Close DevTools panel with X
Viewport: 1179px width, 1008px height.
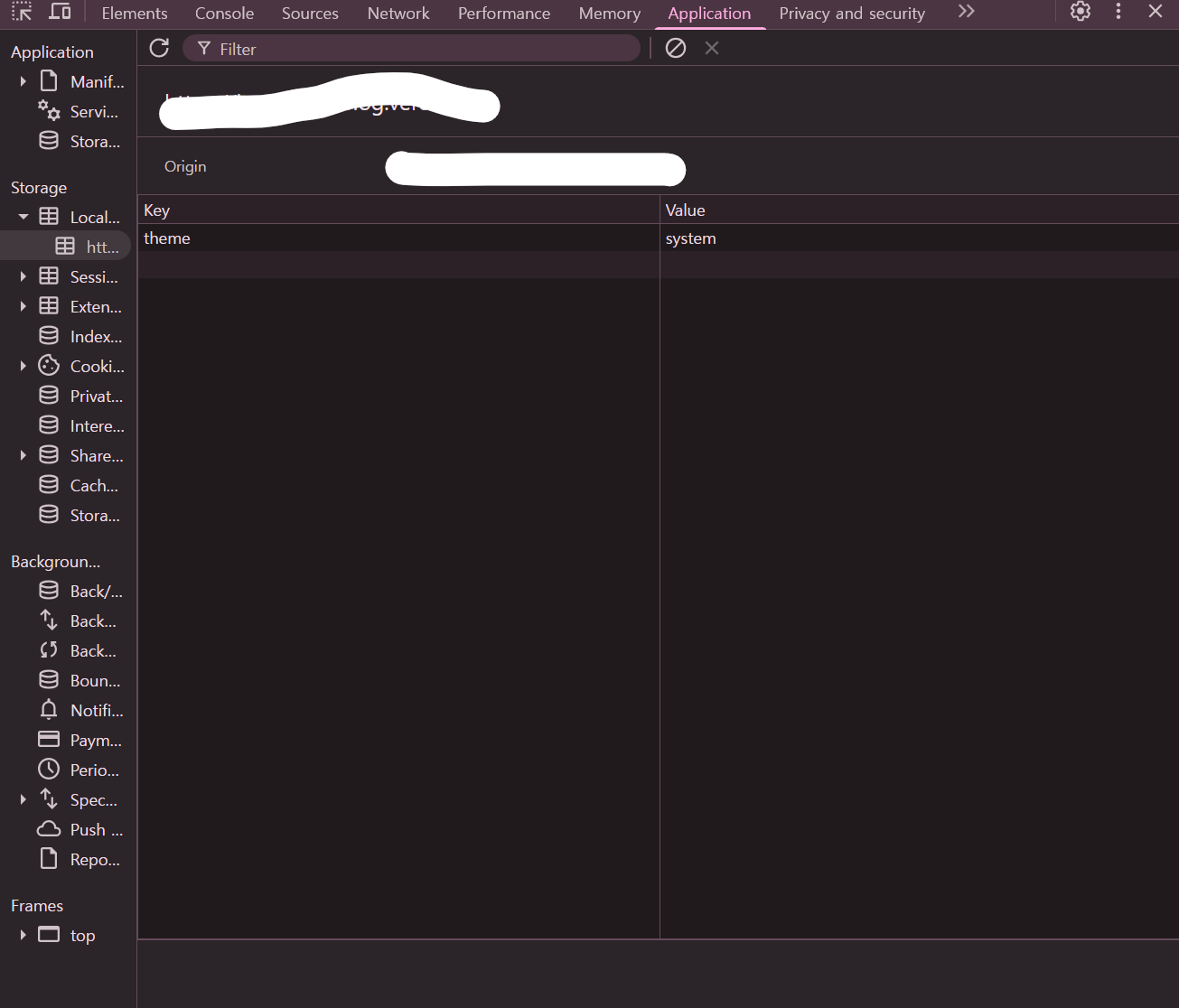pyautogui.click(x=1156, y=12)
